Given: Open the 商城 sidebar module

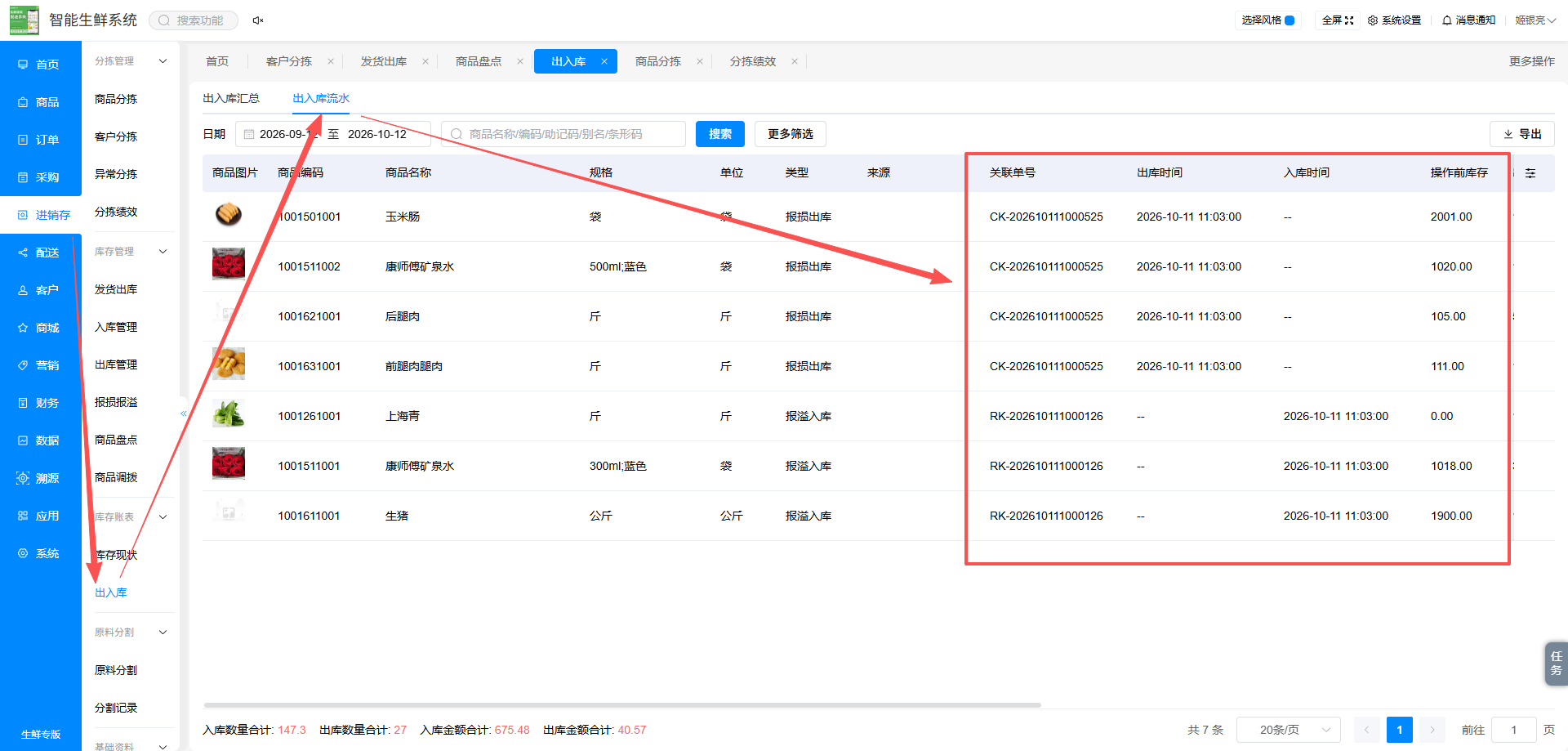Looking at the screenshot, I should pos(41,328).
